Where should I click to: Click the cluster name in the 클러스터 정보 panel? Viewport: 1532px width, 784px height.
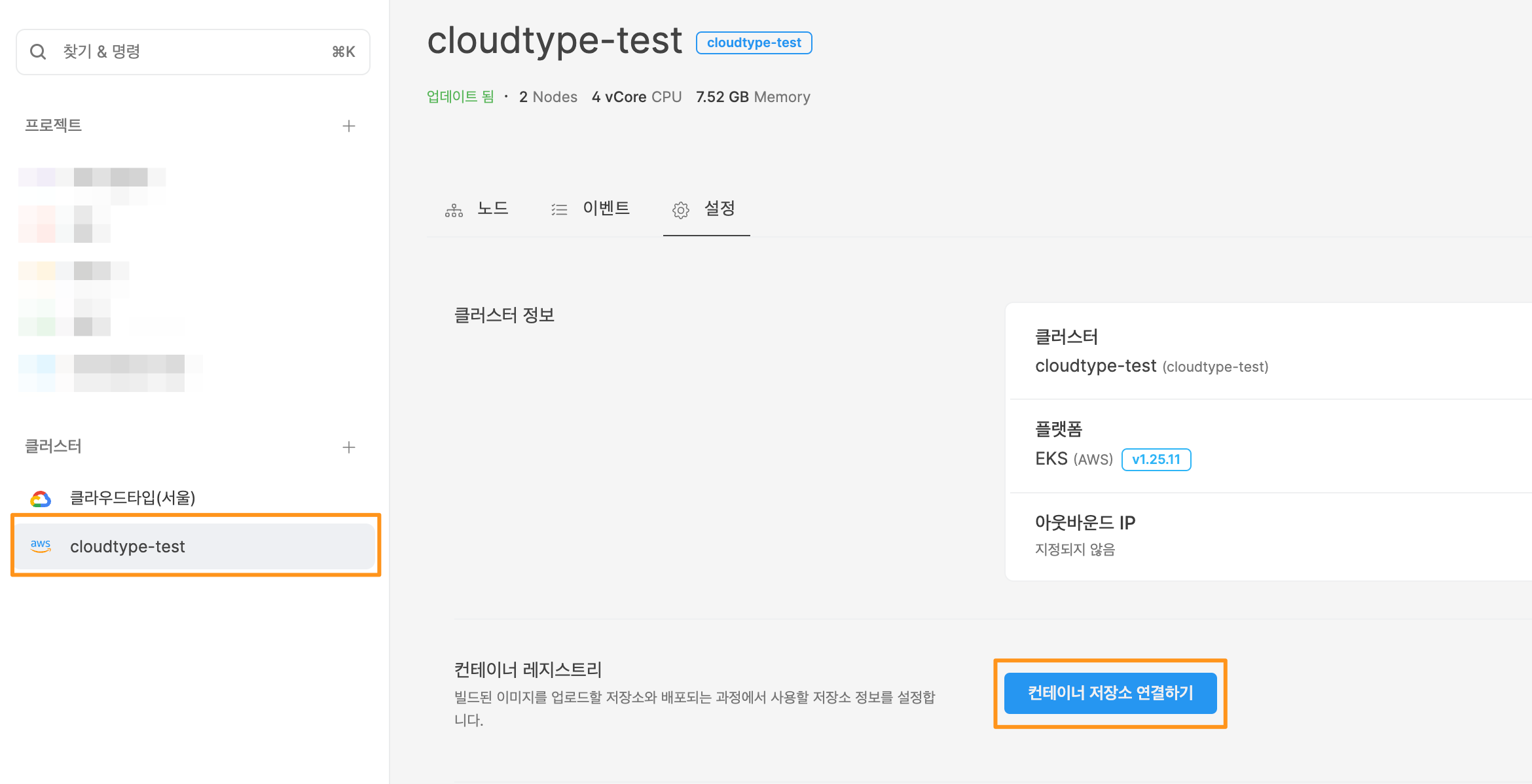[1097, 366]
